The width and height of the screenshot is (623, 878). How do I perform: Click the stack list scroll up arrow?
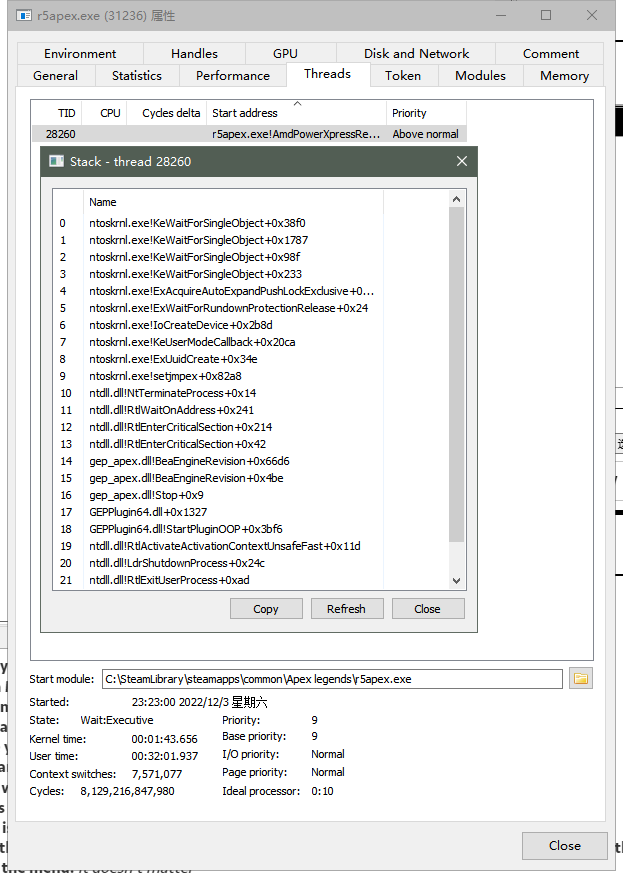(x=457, y=199)
